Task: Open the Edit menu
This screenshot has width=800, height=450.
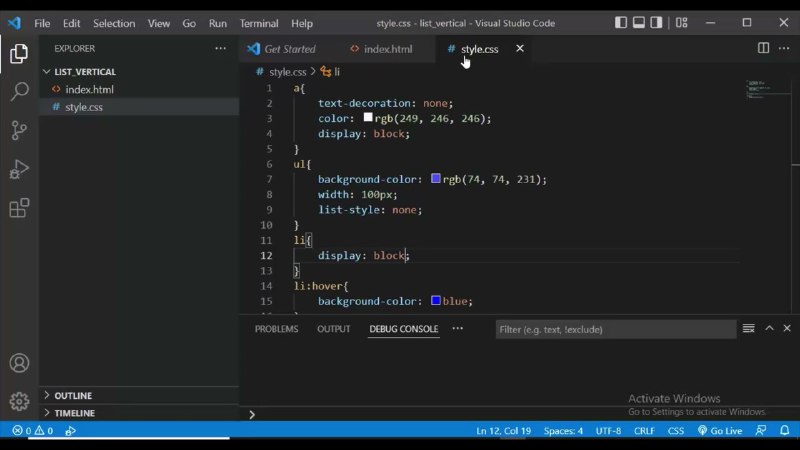Action: (x=71, y=23)
